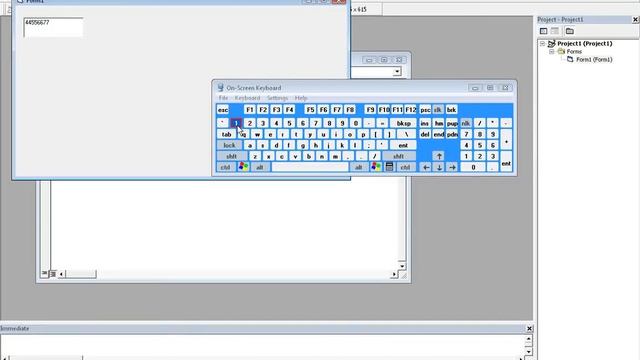Toggle the nlk num lock key
This screenshot has width=640, height=360.
466,123
